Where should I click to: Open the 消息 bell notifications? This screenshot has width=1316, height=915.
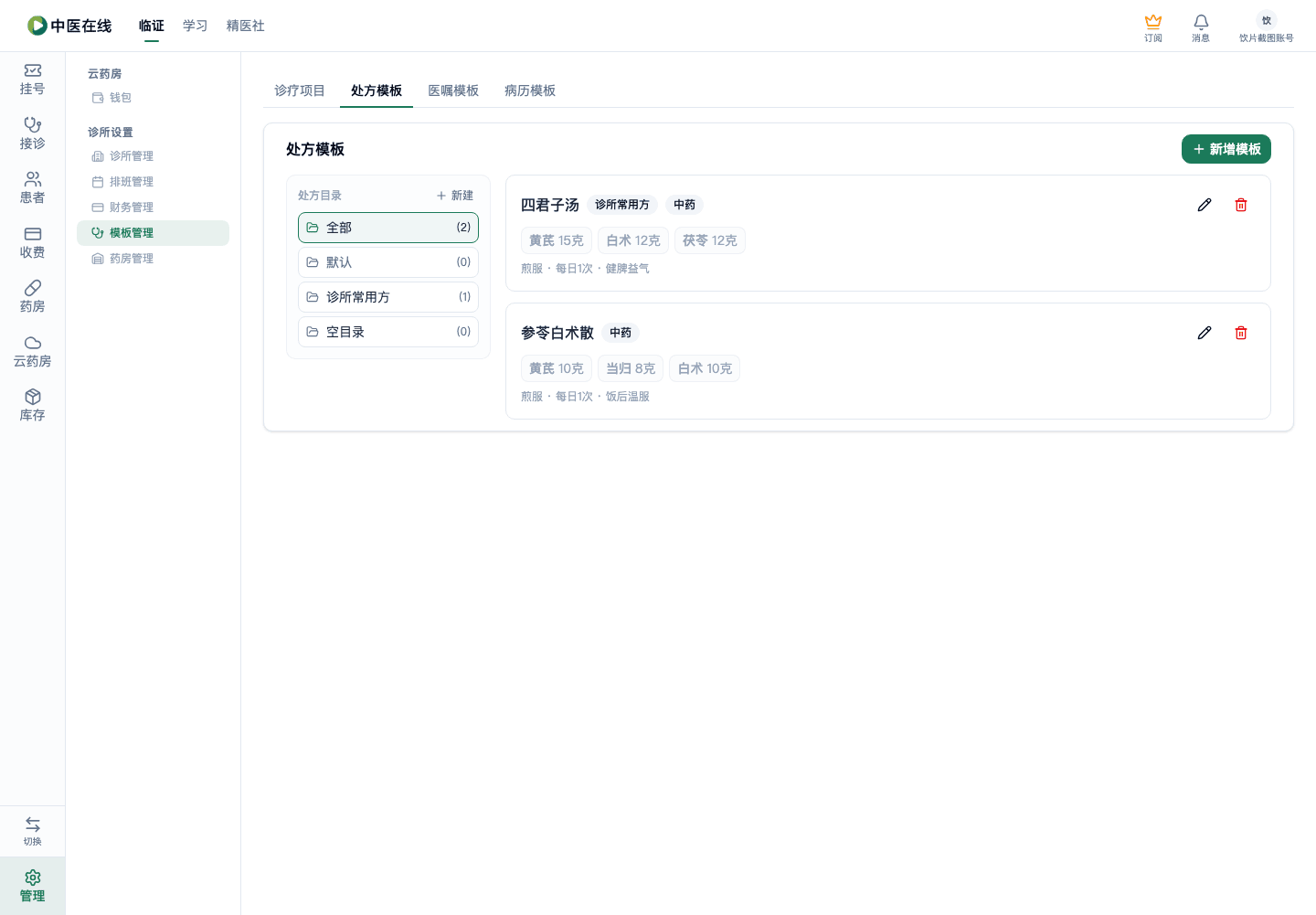click(x=1201, y=27)
